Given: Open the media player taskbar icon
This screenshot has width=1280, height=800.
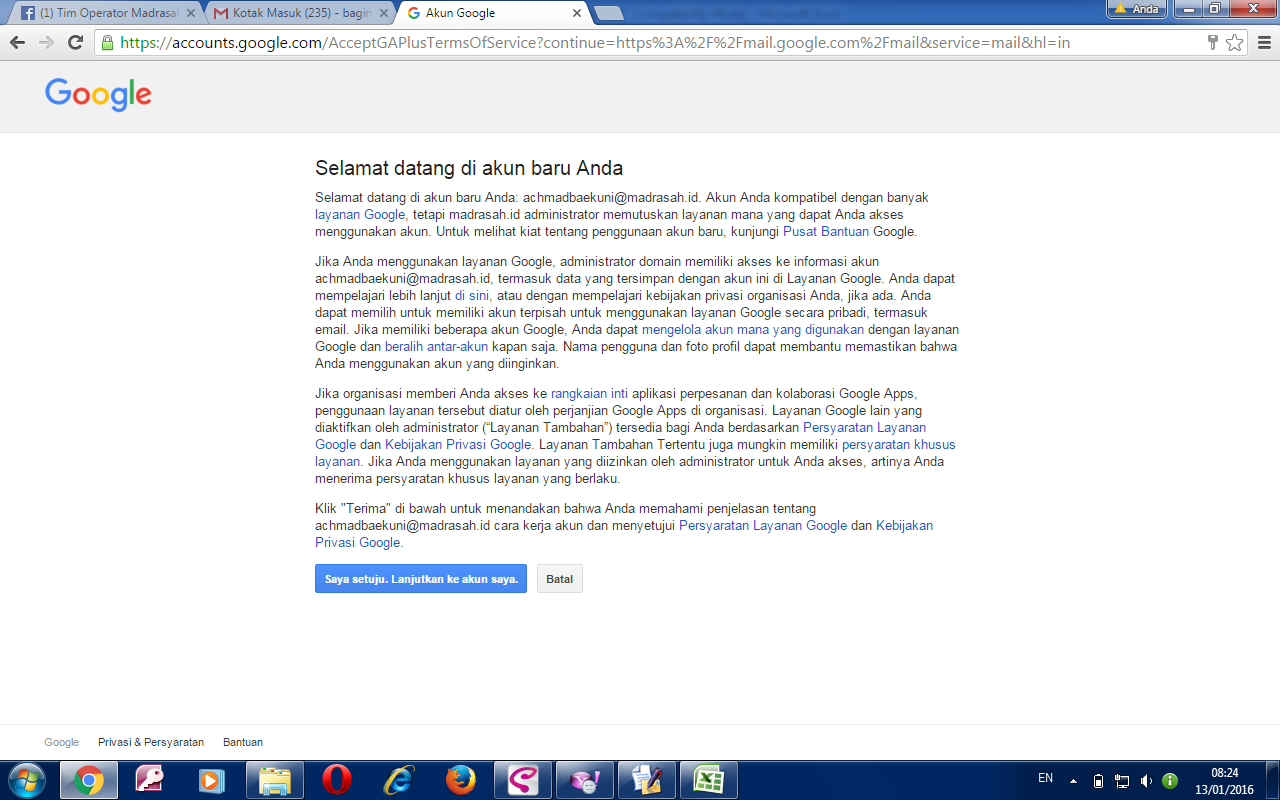Looking at the screenshot, I should (212, 780).
